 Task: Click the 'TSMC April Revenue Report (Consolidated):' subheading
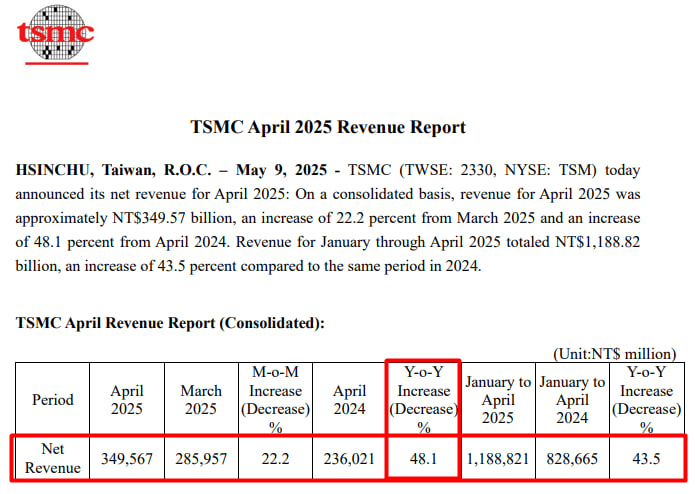click(170, 323)
